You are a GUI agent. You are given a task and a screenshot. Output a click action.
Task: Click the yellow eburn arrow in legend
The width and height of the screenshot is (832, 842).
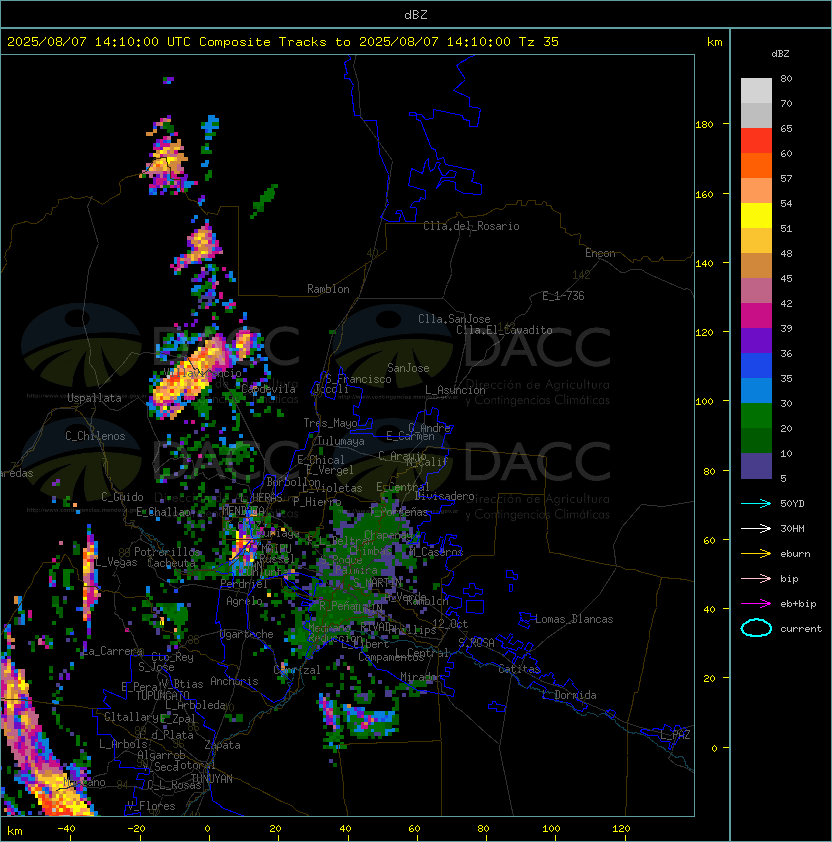(x=756, y=554)
